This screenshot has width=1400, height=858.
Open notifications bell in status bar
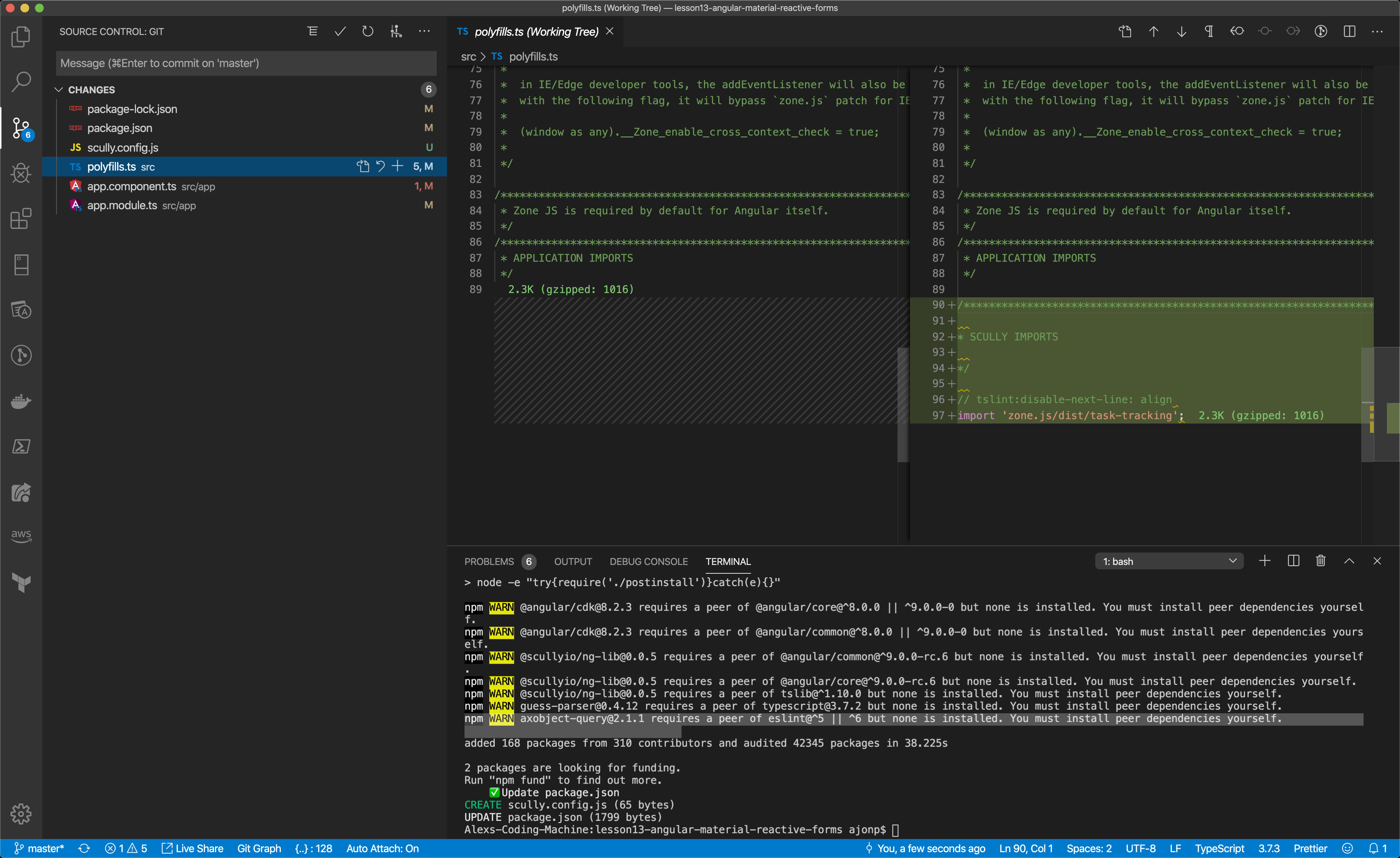click(1377, 848)
